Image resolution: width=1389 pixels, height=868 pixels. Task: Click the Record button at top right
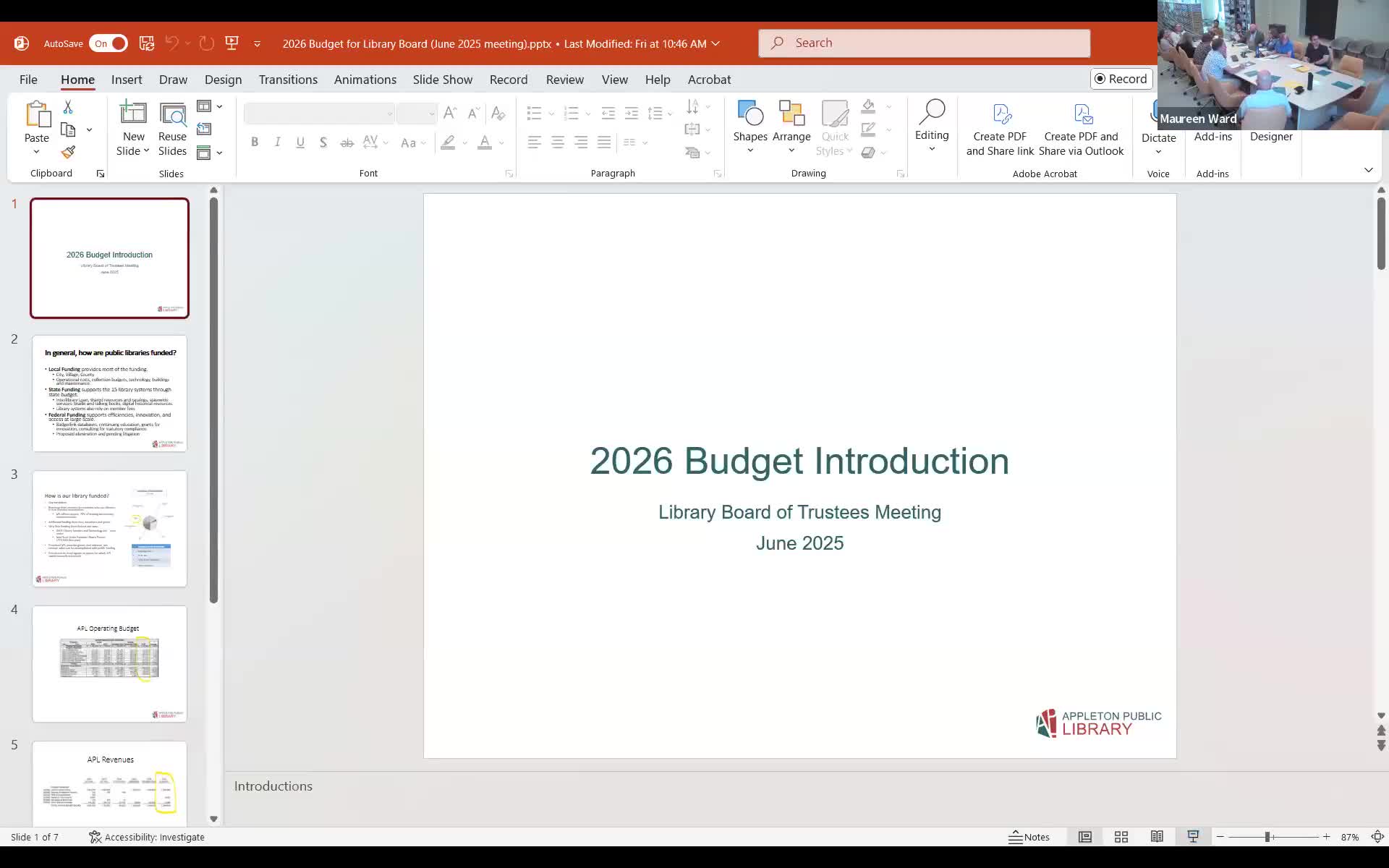click(x=1121, y=79)
